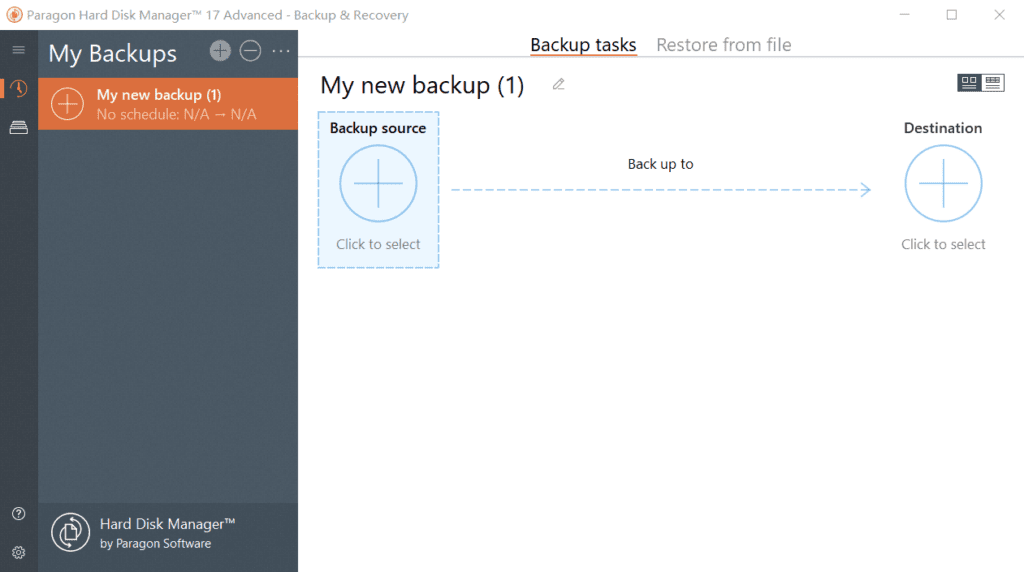Open the help question mark icon
The image size is (1024, 572).
tap(18, 514)
